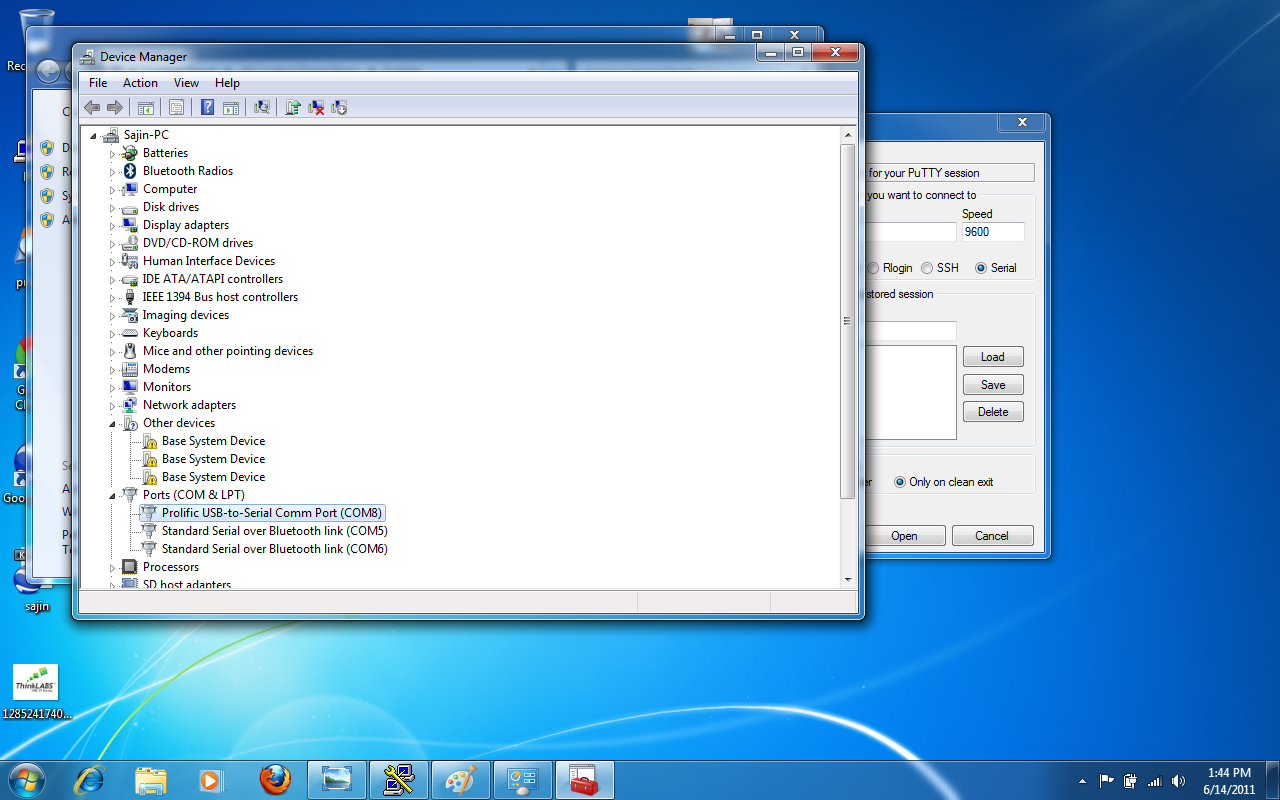Select Standard Serial over Bluetooth link (COM5)
This screenshot has height=800, width=1280.
pyautogui.click(x=274, y=531)
